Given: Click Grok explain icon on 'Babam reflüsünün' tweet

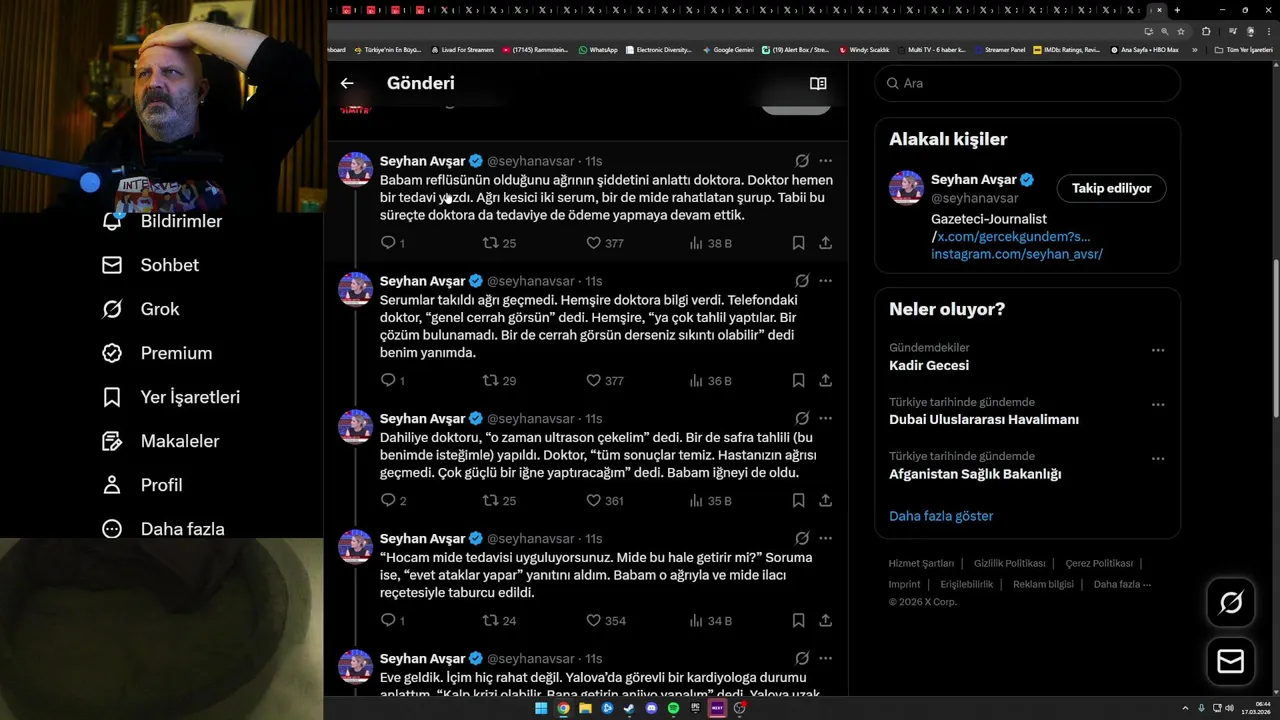Looking at the screenshot, I should pyautogui.click(x=802, y=161).
